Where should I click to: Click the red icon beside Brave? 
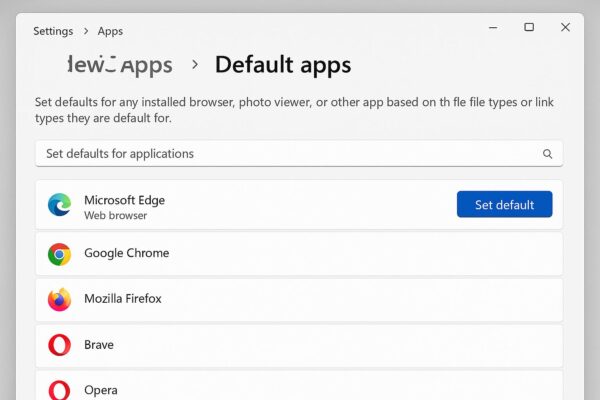pos(59,345)
